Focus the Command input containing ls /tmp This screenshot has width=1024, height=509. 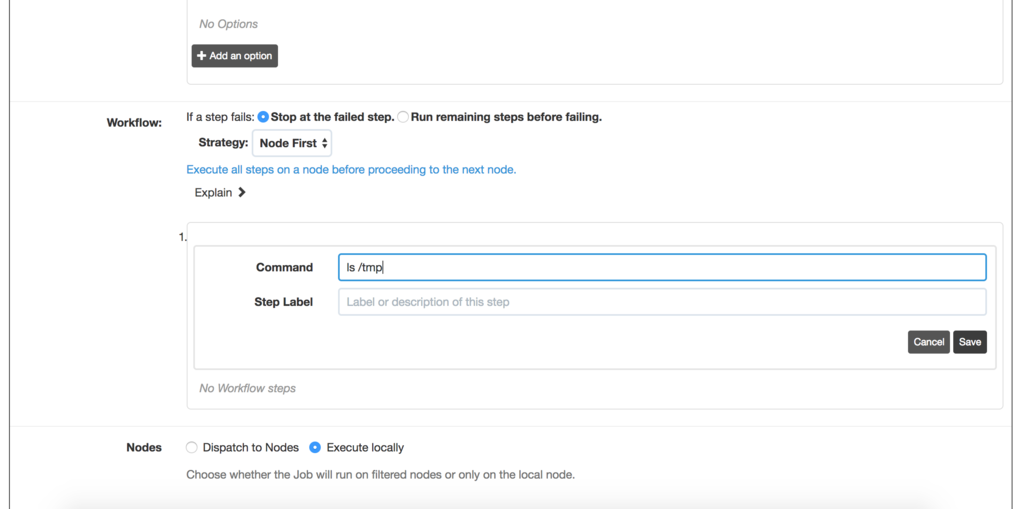click(x=661, y=267)
